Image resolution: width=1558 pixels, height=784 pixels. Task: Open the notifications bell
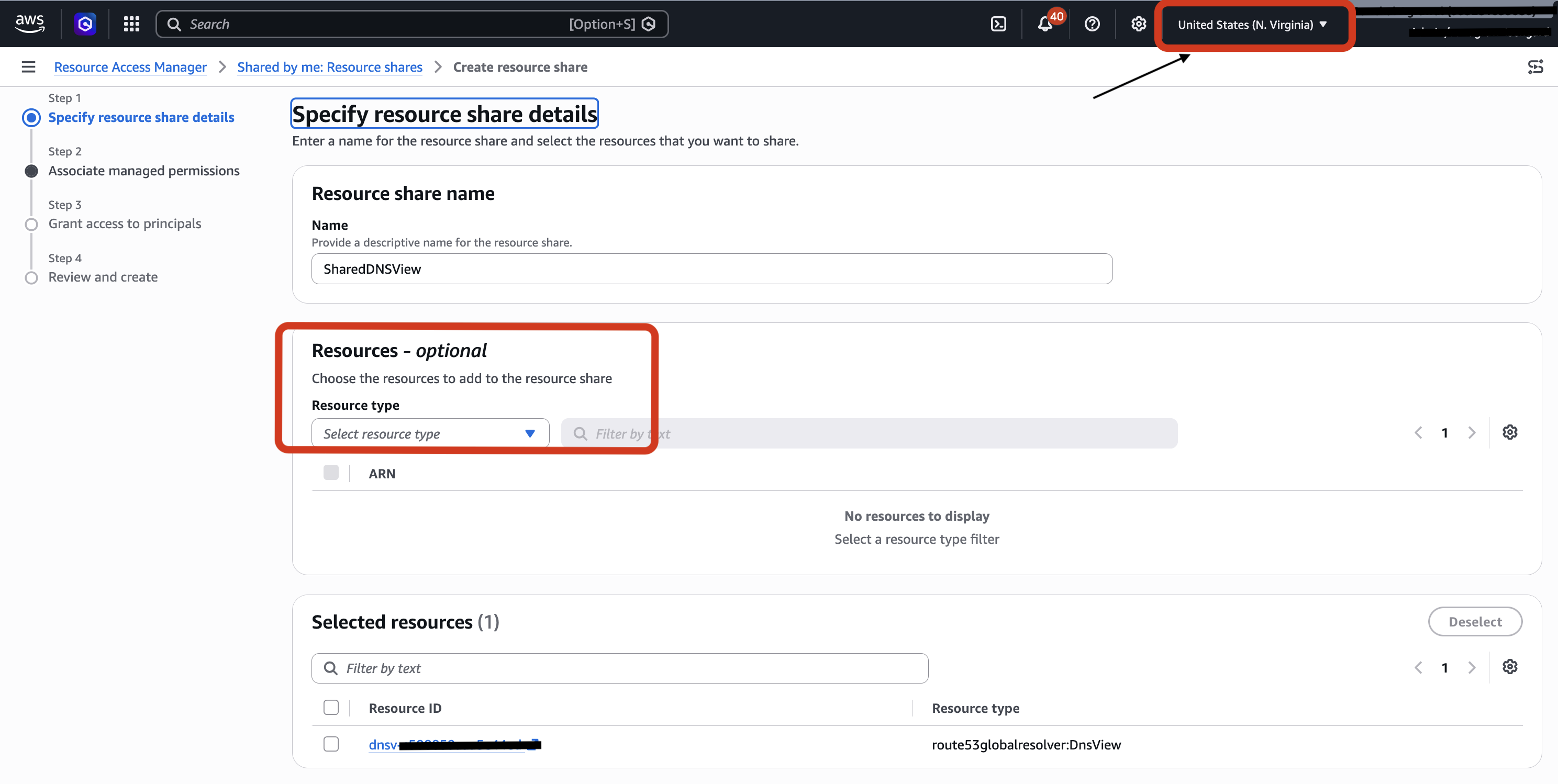click(x=1044, y=24)
